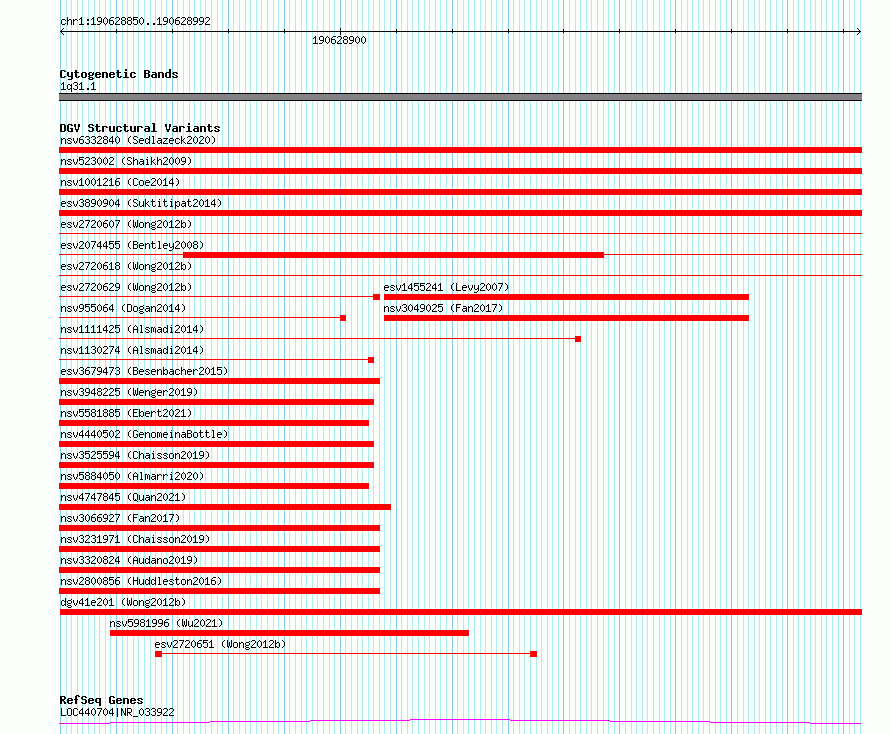
Task: Select the nsv1111425 (Alsmadi2014) label
Action: pyautogui.click(x=132, y=329)
